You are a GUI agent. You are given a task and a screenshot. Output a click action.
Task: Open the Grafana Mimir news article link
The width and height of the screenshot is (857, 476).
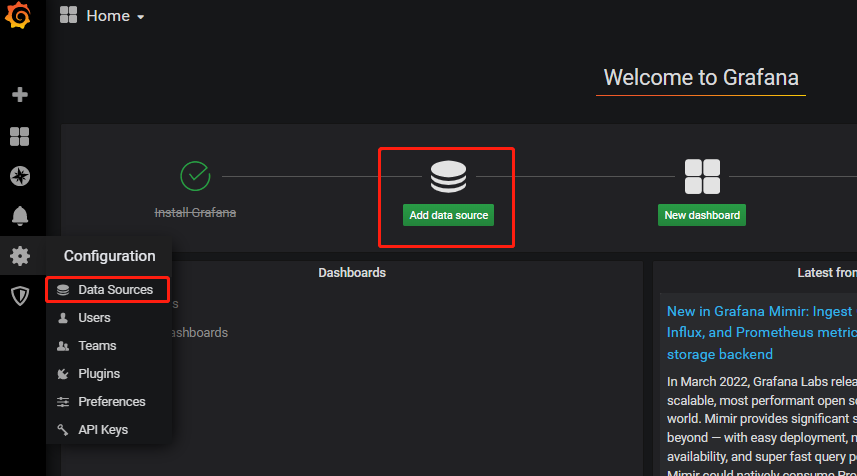click(761, 333)
